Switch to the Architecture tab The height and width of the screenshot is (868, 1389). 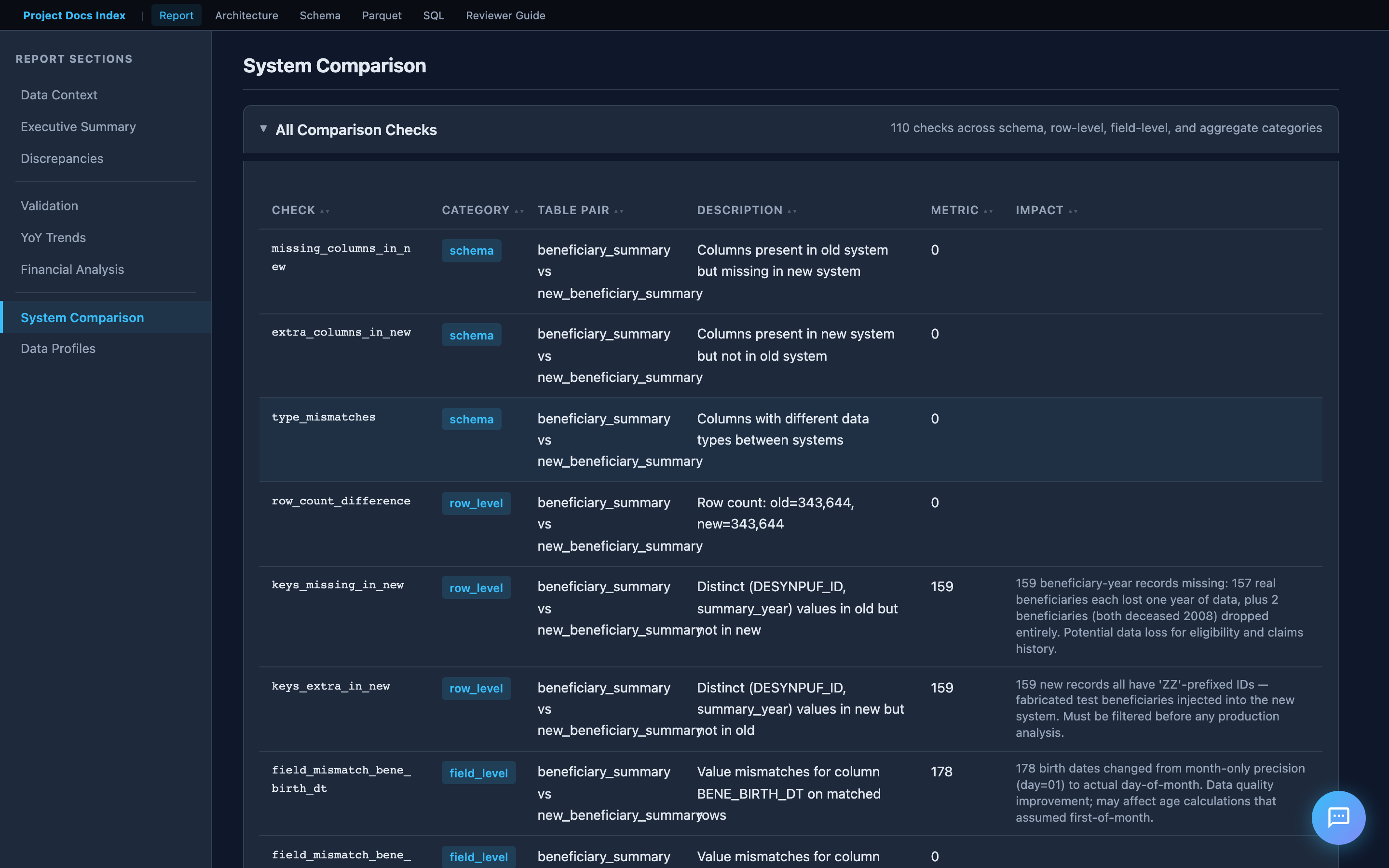[246, 15]
